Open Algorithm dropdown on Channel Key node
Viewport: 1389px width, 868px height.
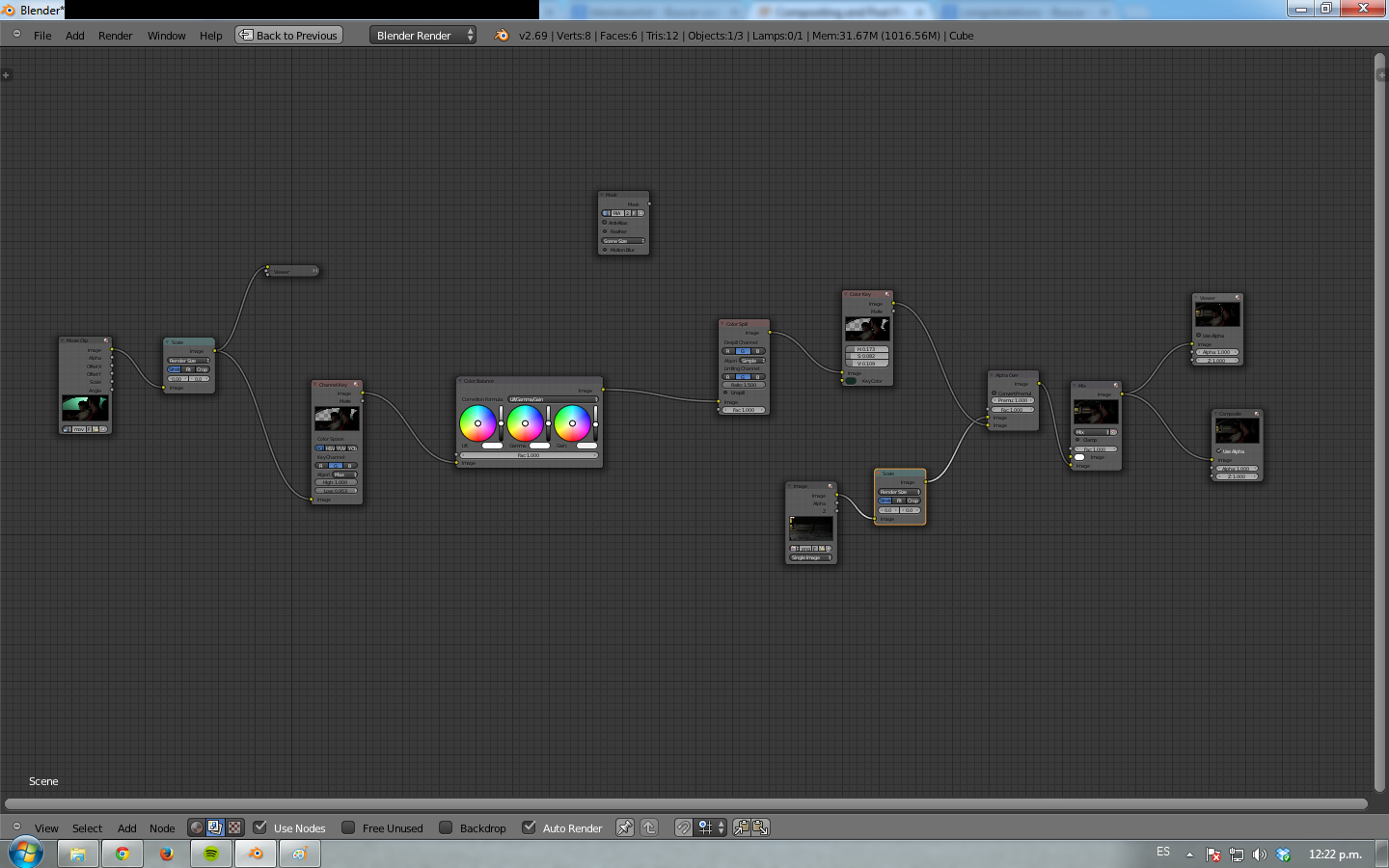(344, 475)
